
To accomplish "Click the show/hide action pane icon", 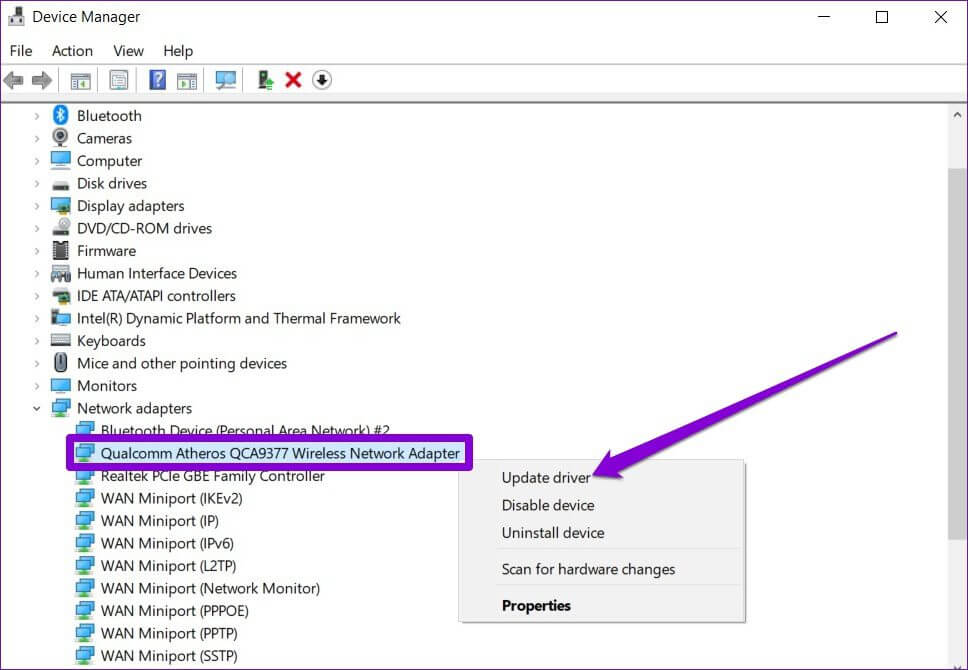I will [186, 80].
